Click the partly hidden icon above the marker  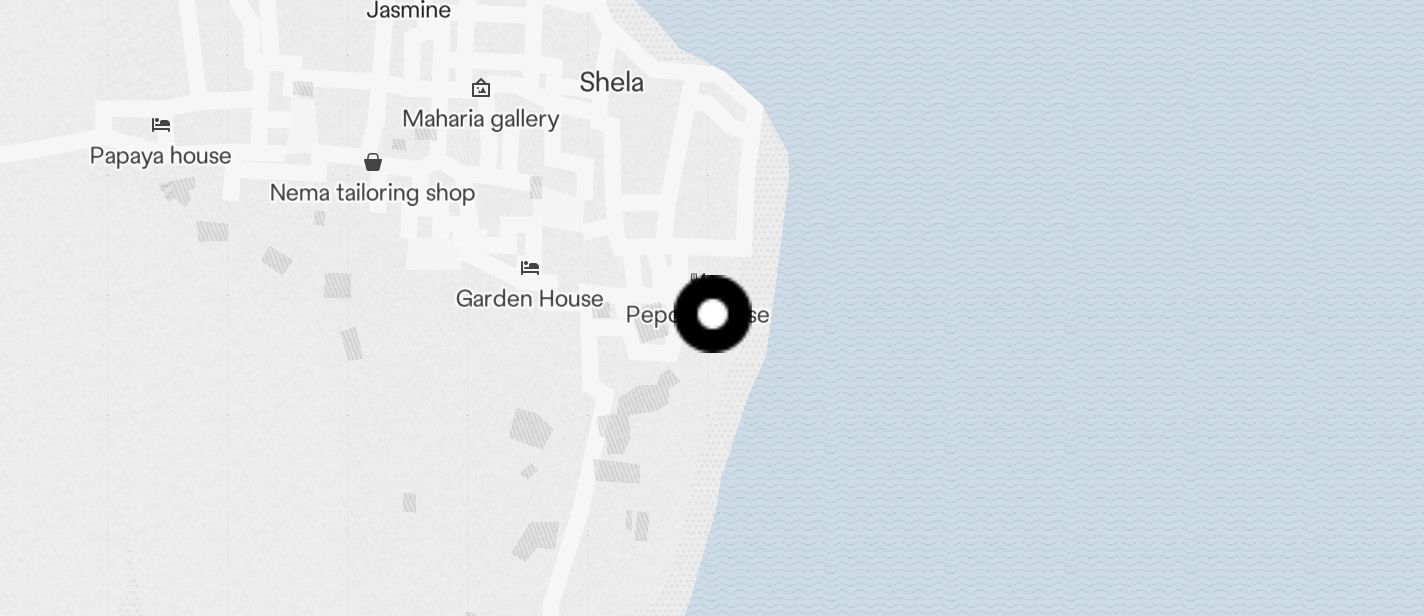[699, 278]
